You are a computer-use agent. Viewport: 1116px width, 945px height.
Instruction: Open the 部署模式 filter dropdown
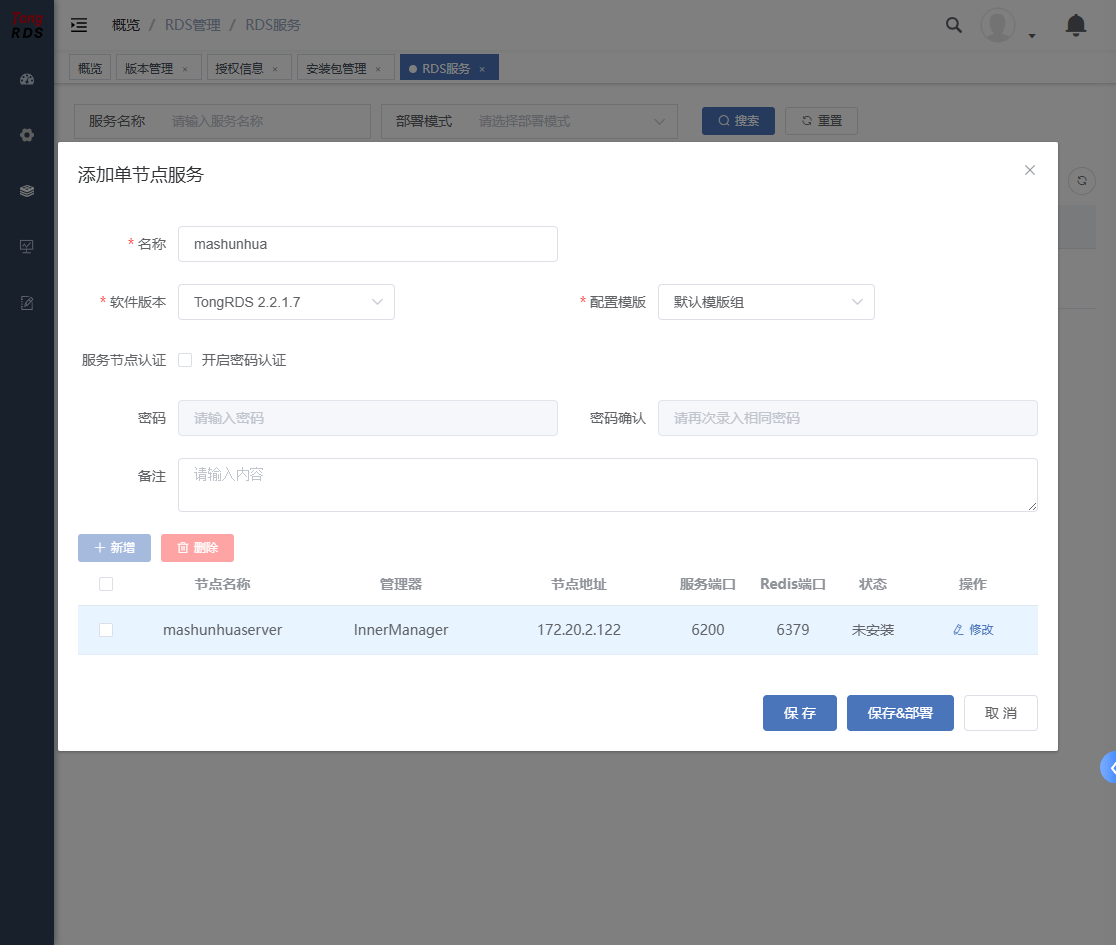[530, 121]
